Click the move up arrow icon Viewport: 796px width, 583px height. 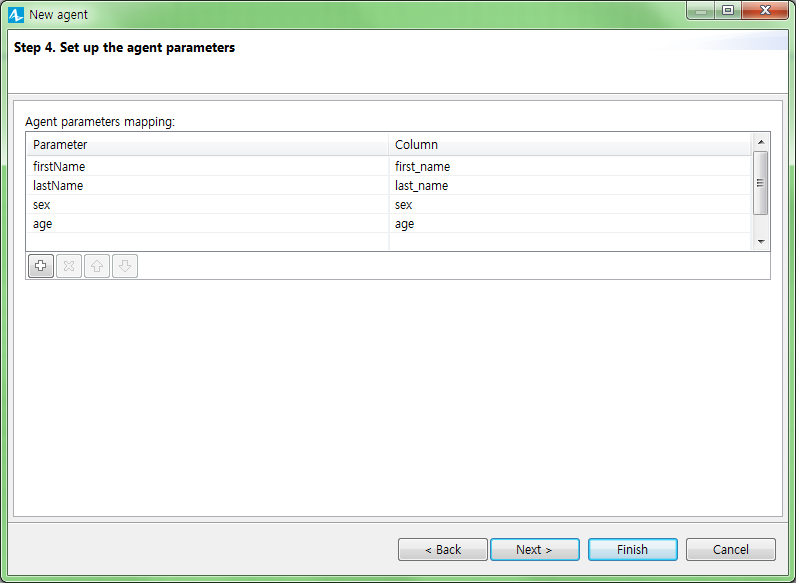tap(97, 266)
